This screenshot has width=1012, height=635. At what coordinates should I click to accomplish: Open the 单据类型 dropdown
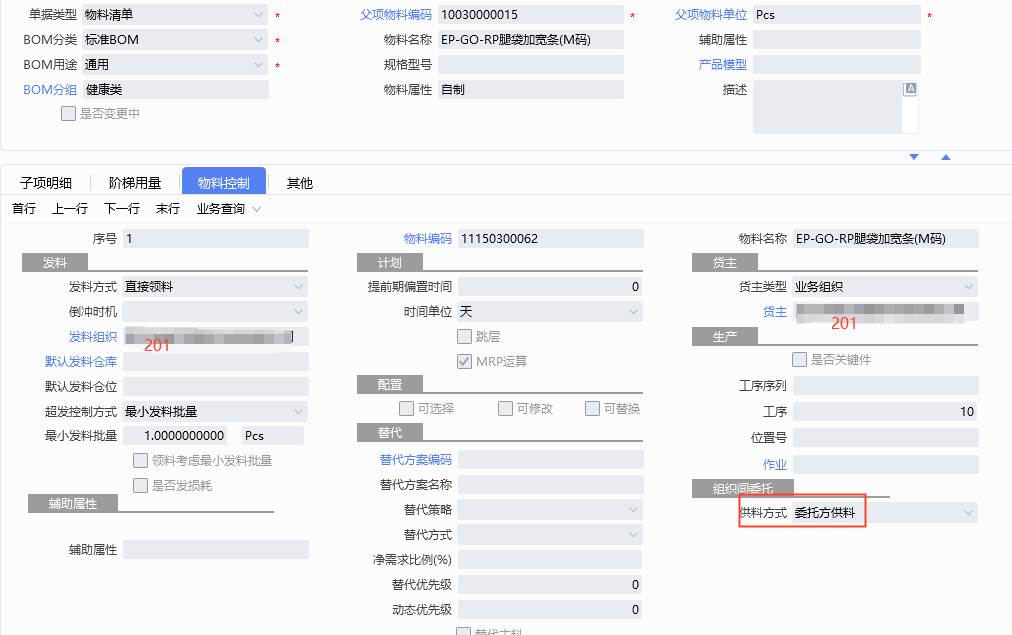pyautogui.click(x=259, y=15)
